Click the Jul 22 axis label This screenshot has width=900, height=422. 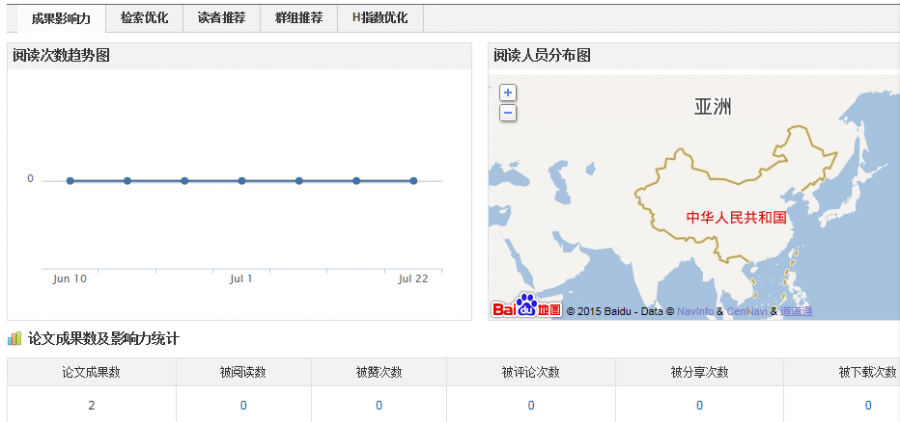pyautogui.click(x=413, y=279)
